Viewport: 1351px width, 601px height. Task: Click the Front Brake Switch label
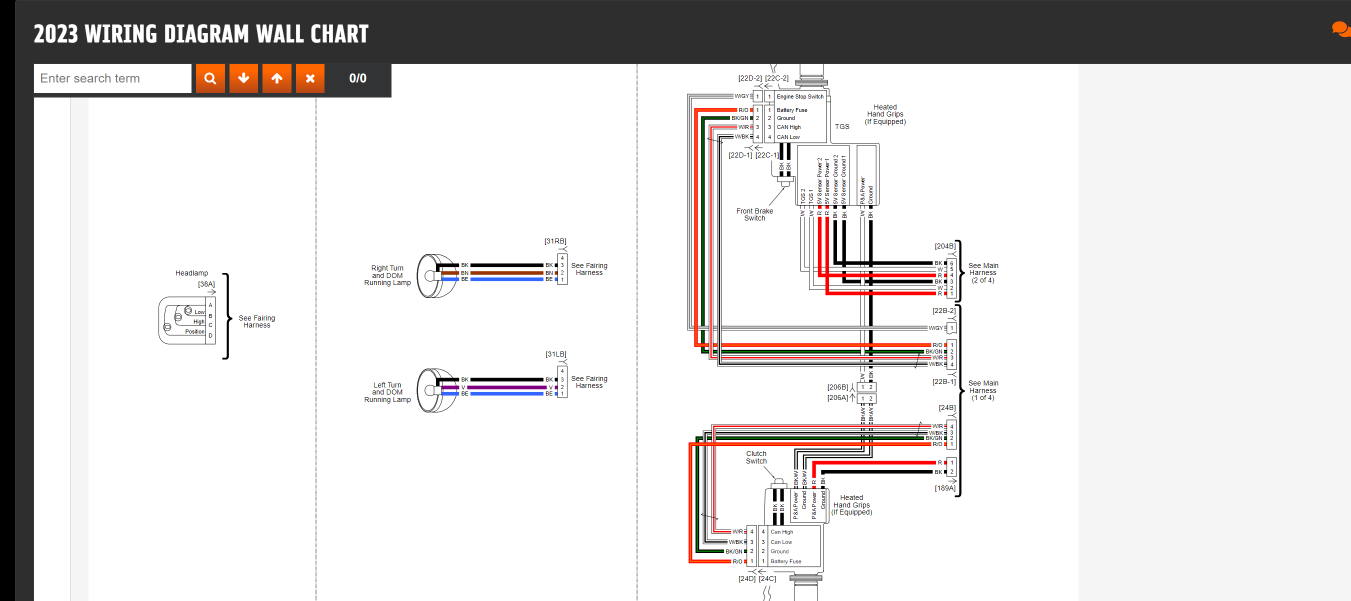(755, 214)
